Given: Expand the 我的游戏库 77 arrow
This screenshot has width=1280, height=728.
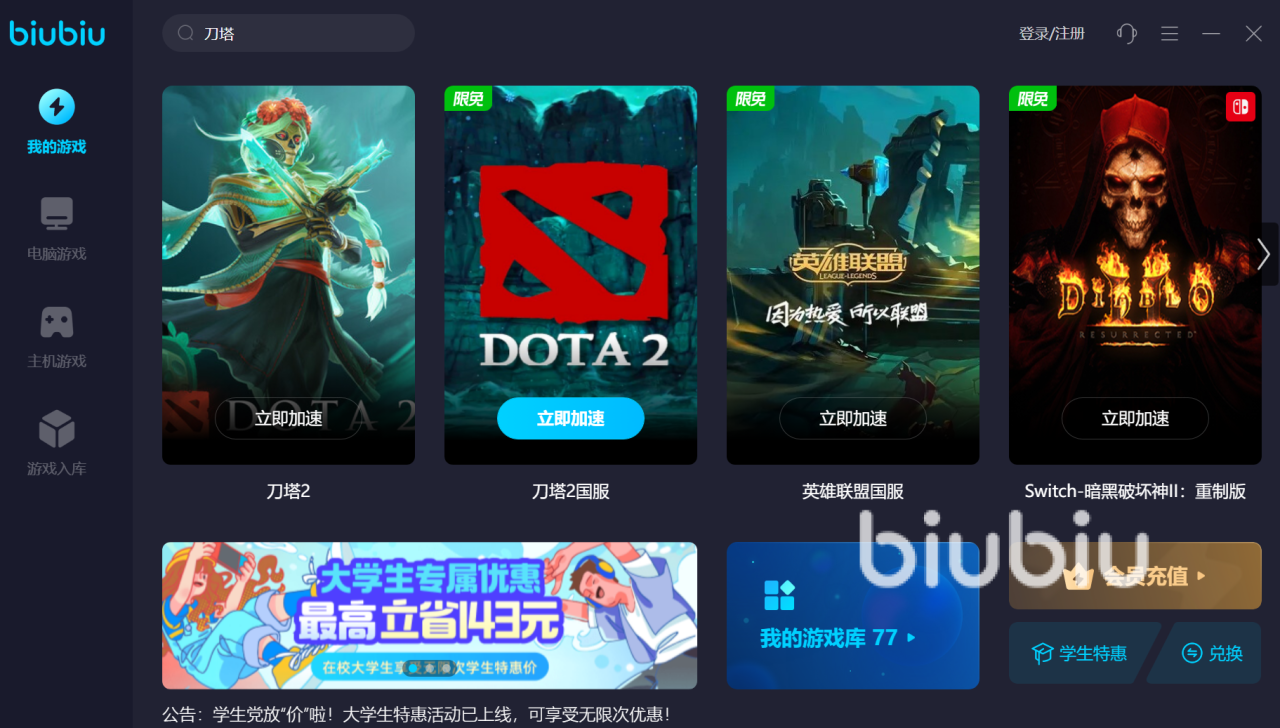Looking at the screenshot, I should point(911,637).
